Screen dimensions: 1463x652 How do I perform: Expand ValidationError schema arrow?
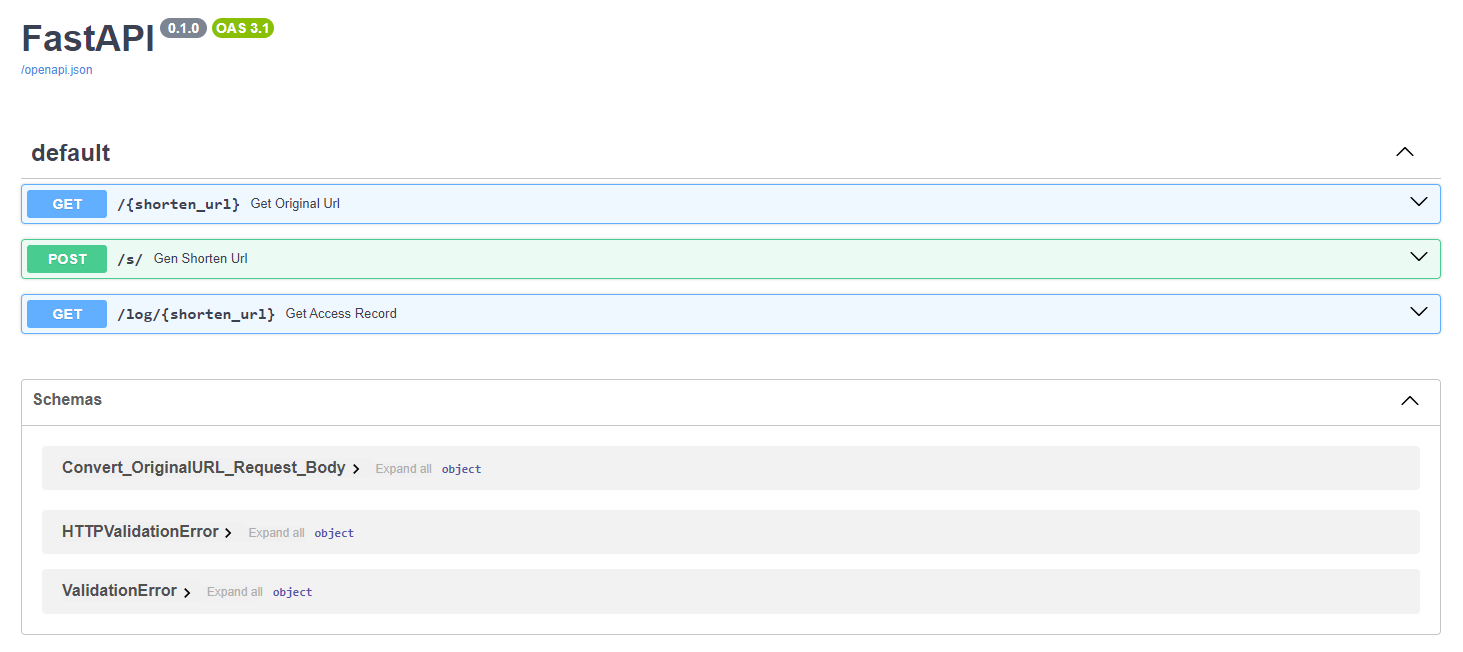[x=187, y=592]
